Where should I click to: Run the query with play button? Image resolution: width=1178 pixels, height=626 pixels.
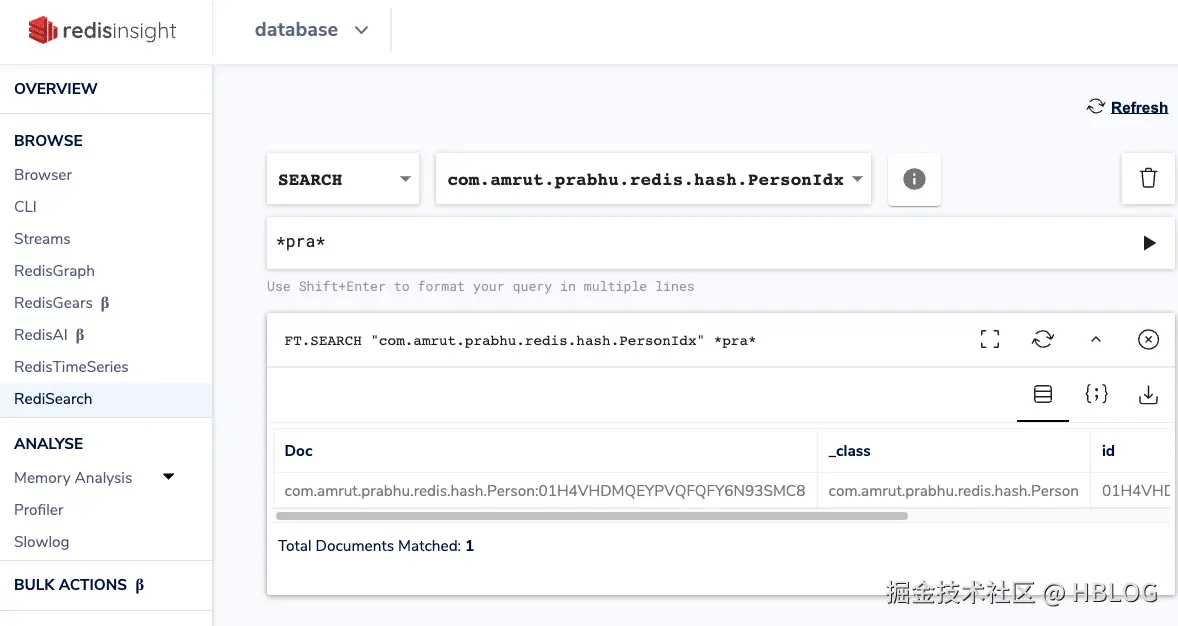pyautogui.click(x=1149, y=243)
